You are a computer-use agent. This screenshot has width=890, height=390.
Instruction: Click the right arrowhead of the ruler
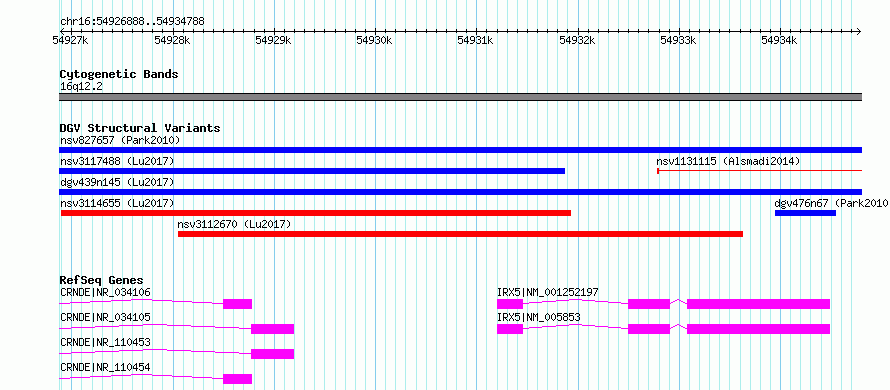tap(859, 31)
